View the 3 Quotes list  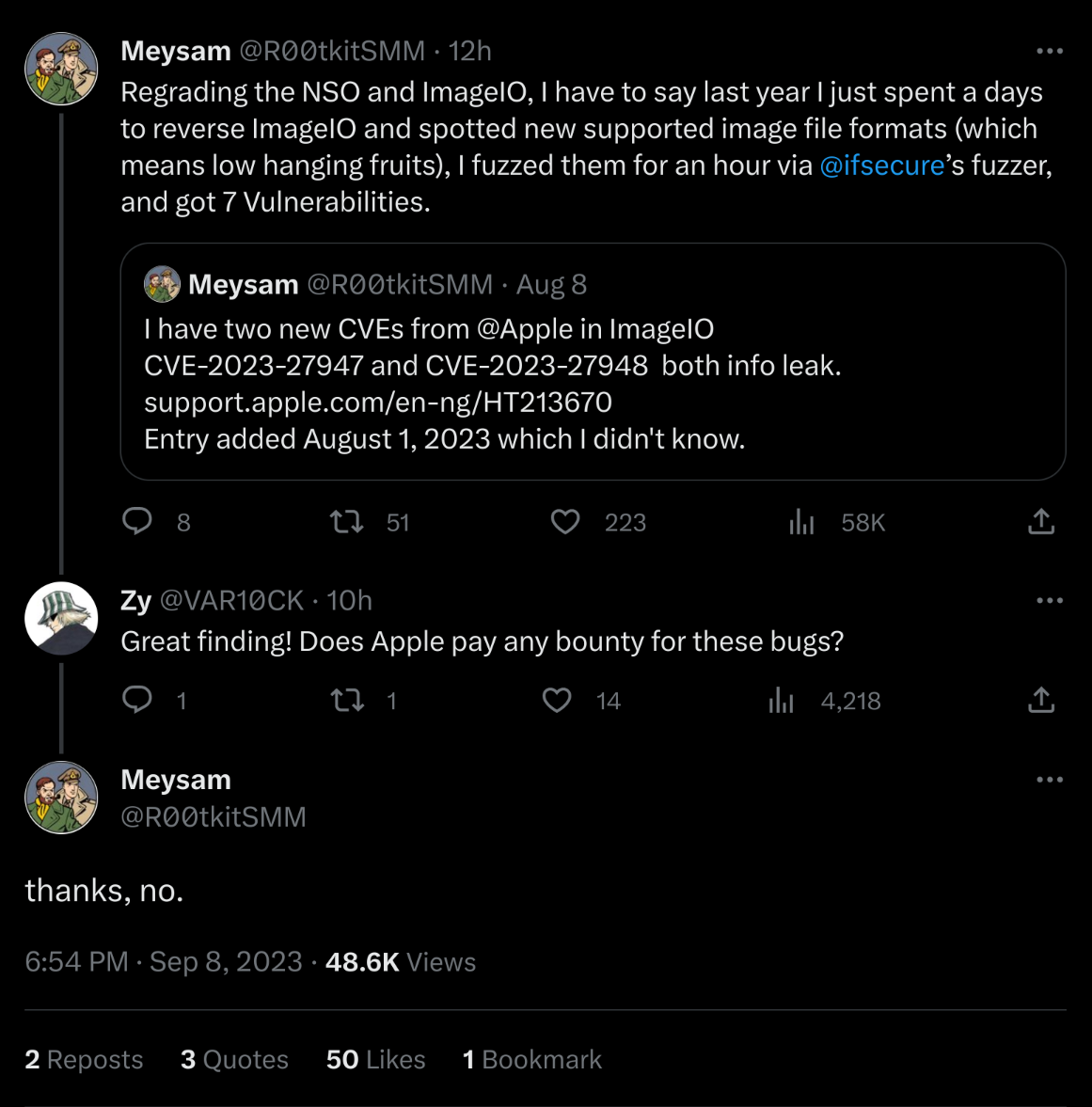pyautogui.click(x=234, y=1059)
